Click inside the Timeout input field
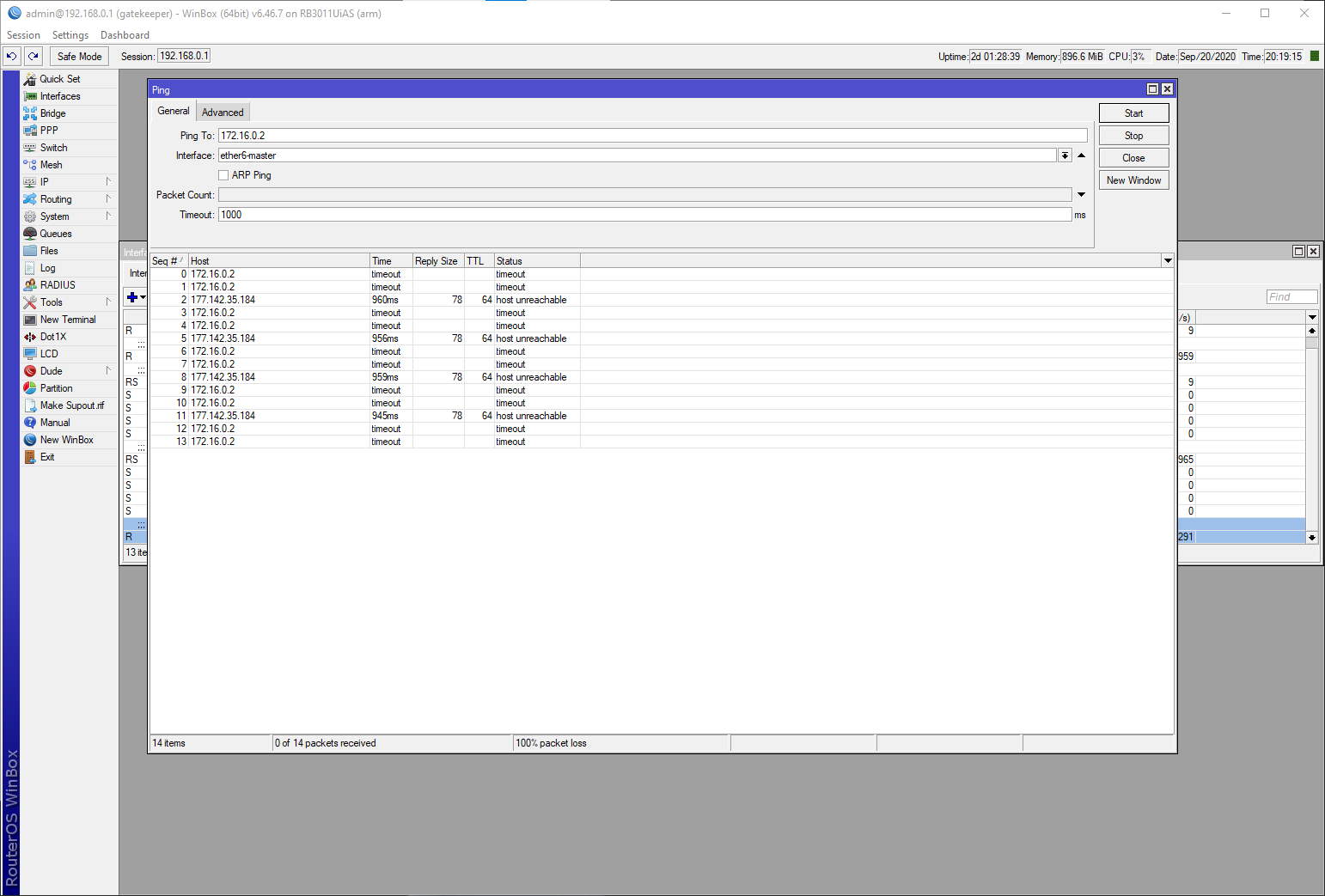This screenshot has width=1325, height=896. [601, 214]
